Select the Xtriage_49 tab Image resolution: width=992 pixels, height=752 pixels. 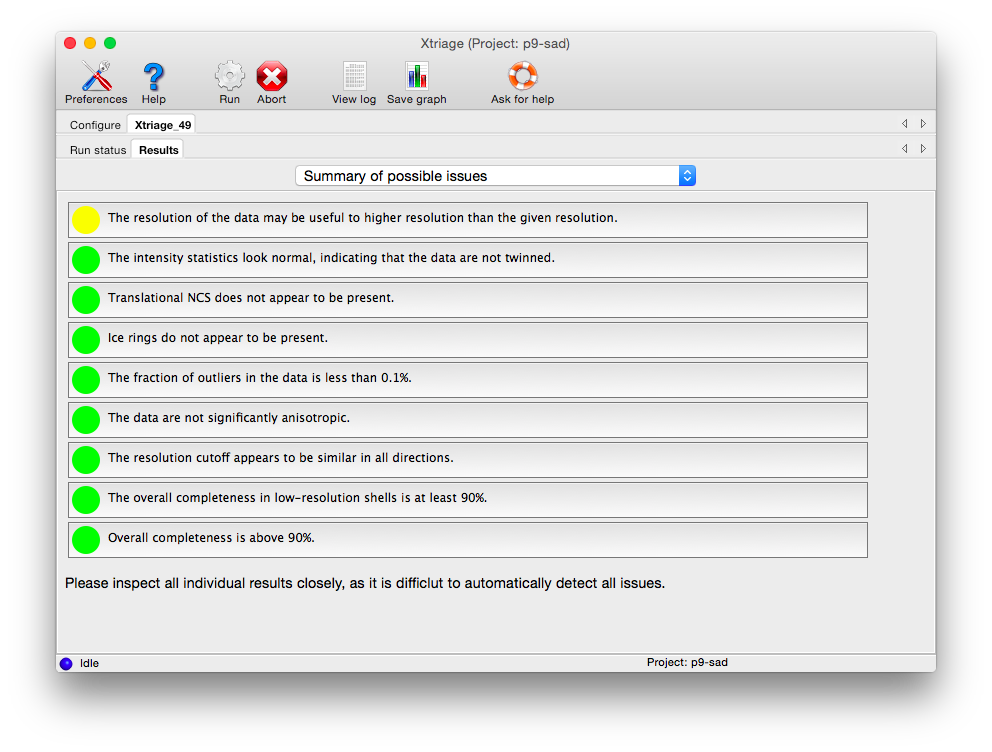click(162, 126)
